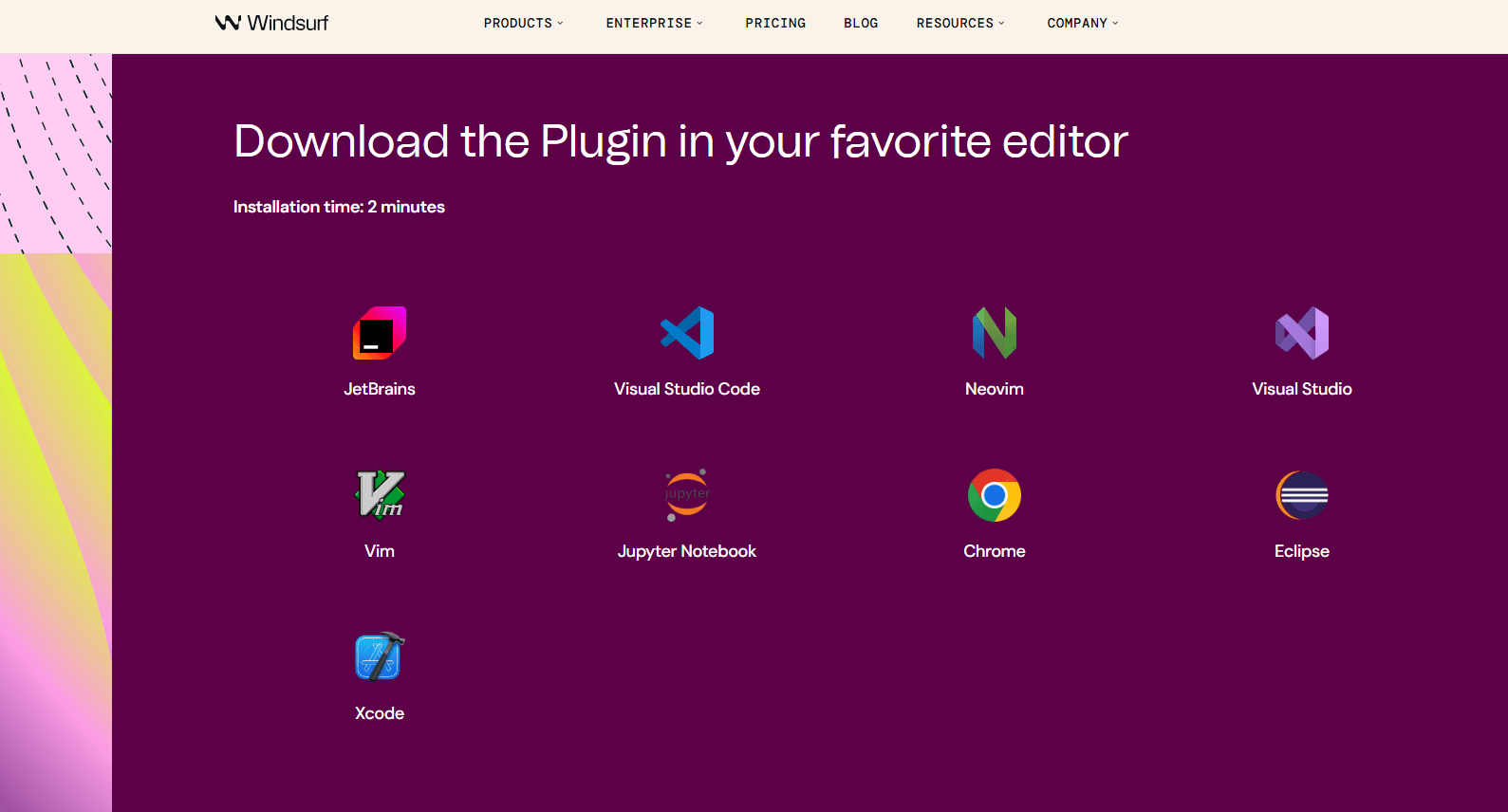Image resolution: width=1508 pixels, height=812 pixels.
Task: Open the Blog page
Action: tap(861, 23)
